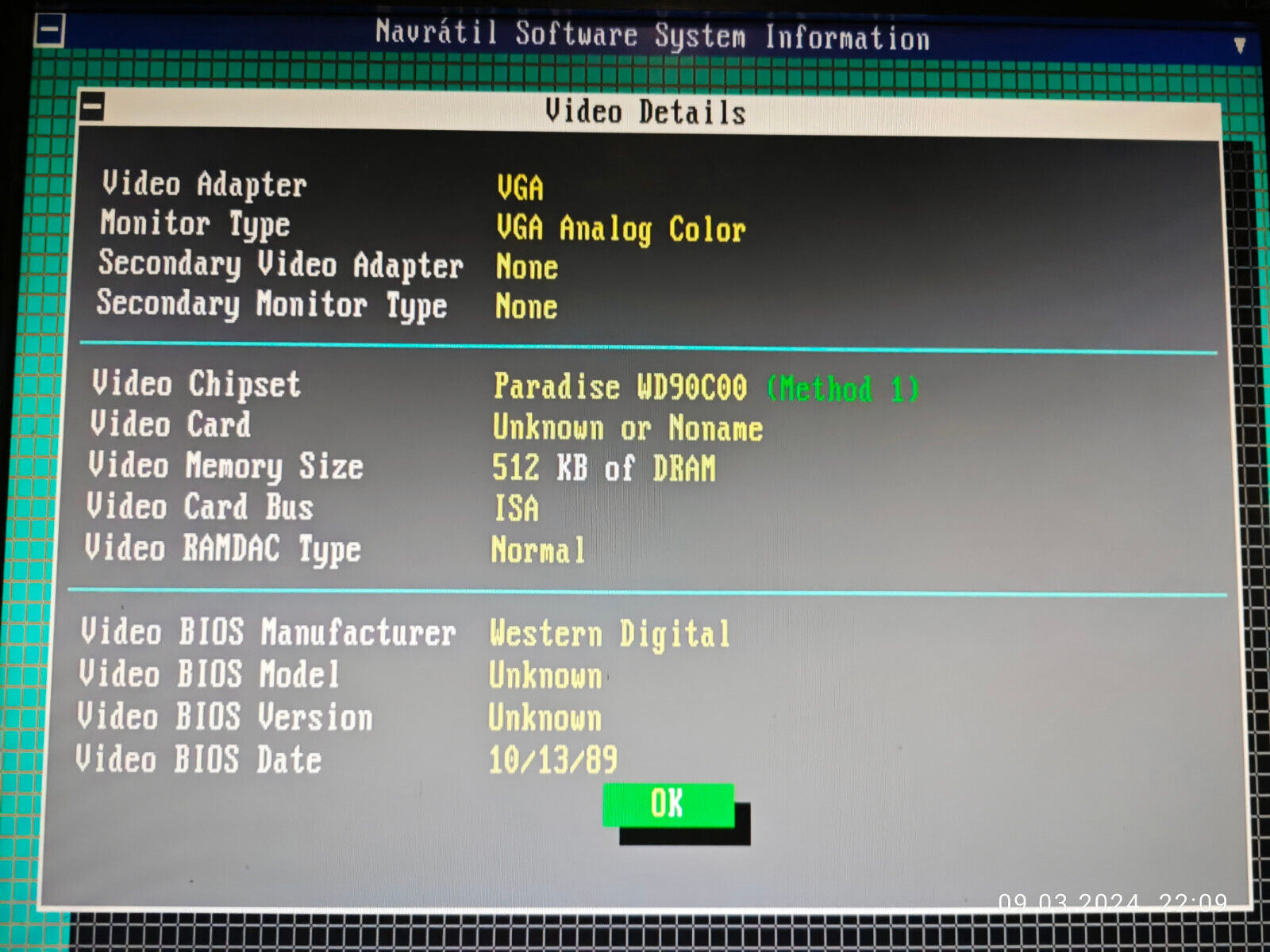The width and height of the screenshot is (1270, 952).
Task: Select the 'Western Digital' value
Action: click(610, 634)
